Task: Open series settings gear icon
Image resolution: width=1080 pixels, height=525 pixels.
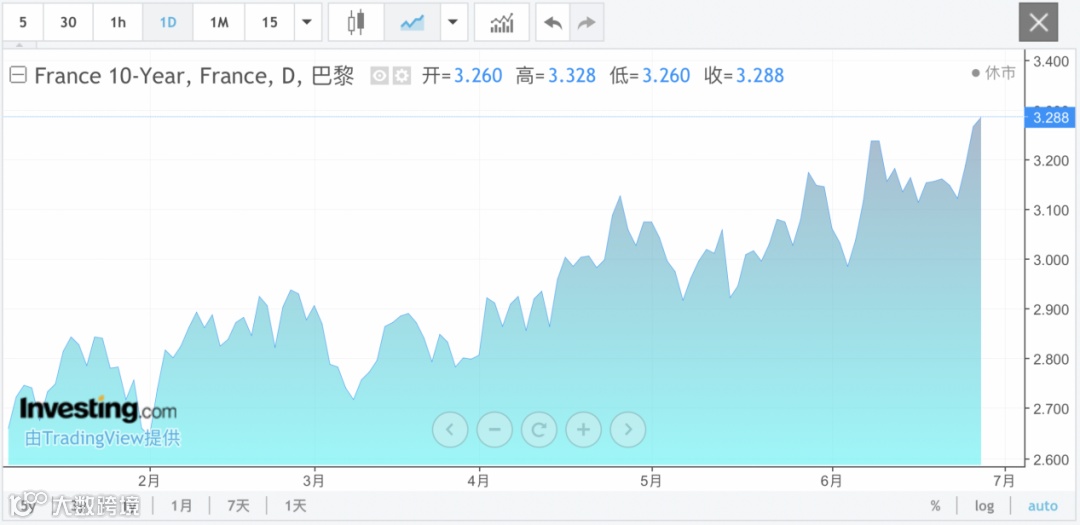Action: coord(402,76)
